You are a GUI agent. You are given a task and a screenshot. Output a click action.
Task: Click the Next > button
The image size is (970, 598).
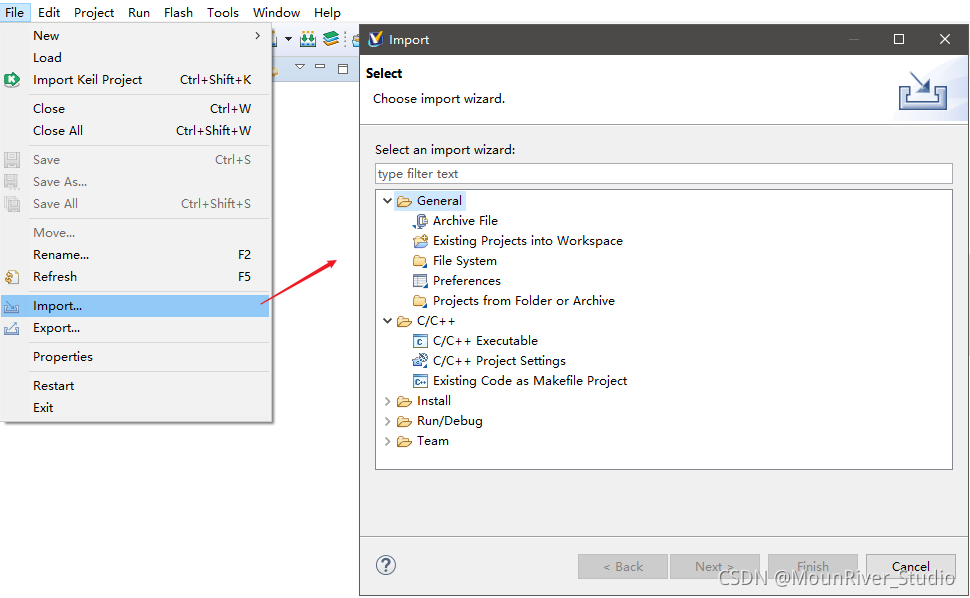[x=715, y=566]
